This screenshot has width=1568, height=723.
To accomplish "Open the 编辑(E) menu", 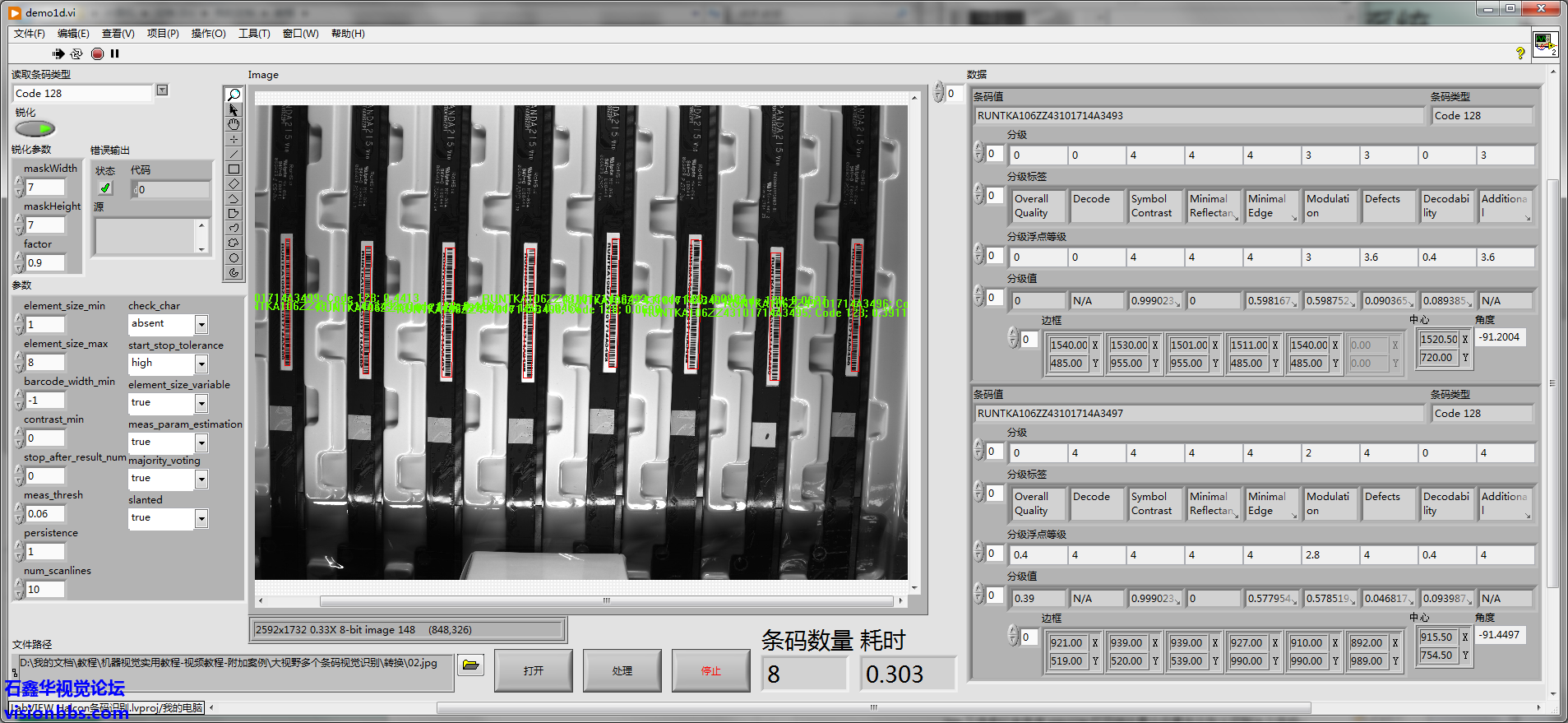I will 73,34.
